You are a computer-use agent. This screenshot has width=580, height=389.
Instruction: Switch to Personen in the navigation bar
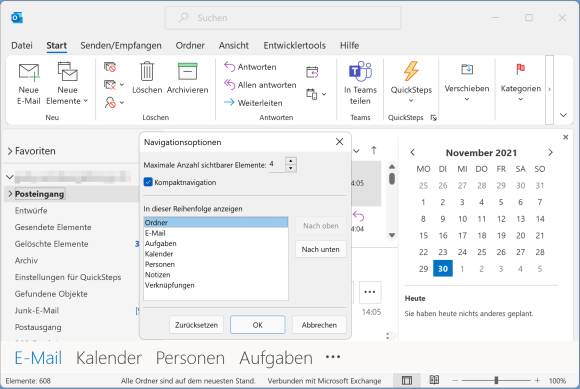pyautogui.click(x=190, y=358)
